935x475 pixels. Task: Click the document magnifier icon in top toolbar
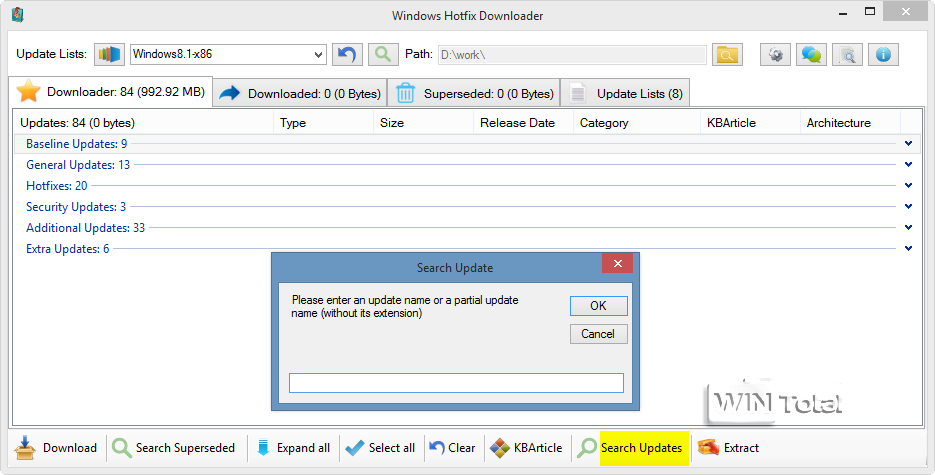tap(847, 55)
